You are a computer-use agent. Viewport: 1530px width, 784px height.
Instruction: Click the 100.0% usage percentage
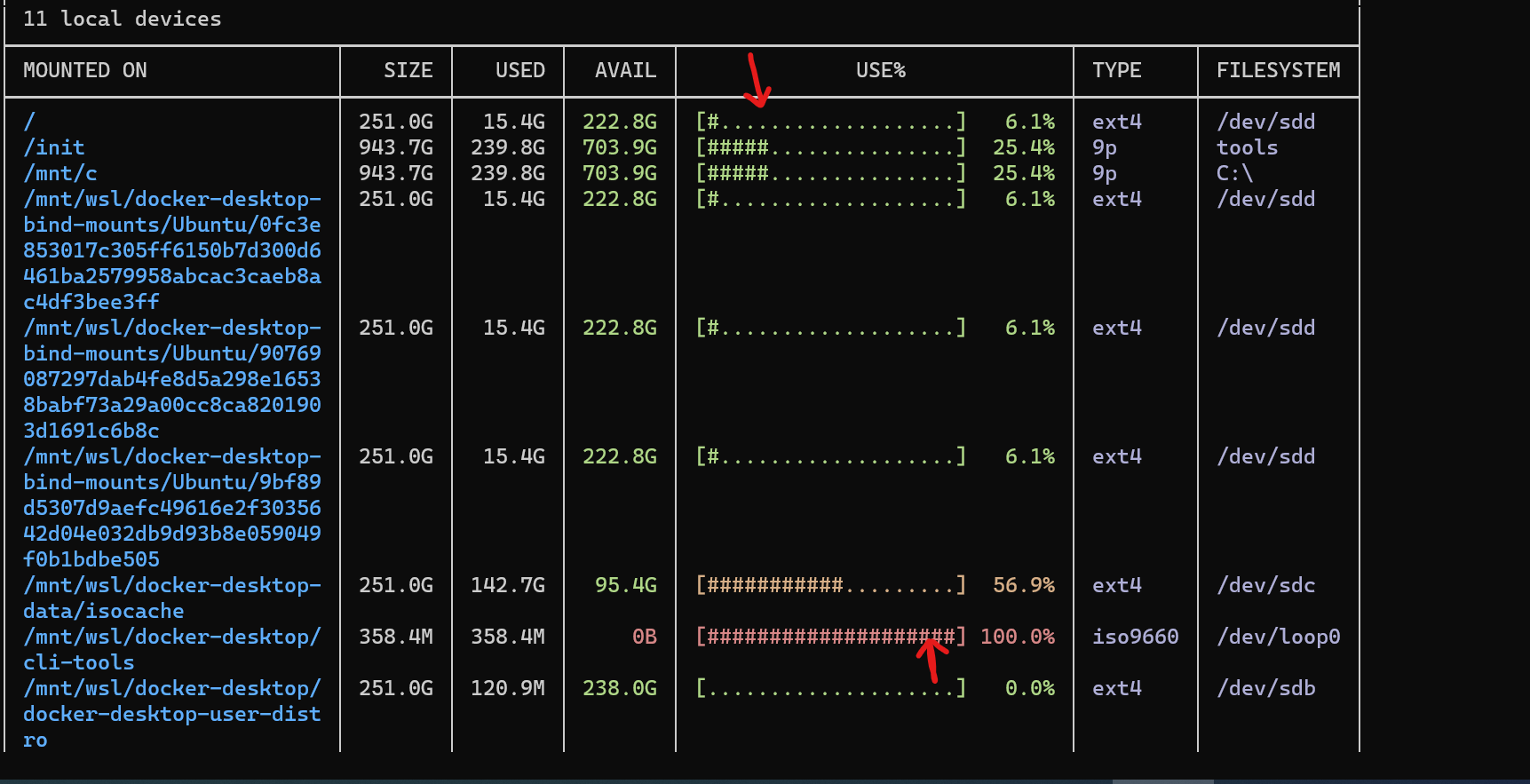[1018, 637]
